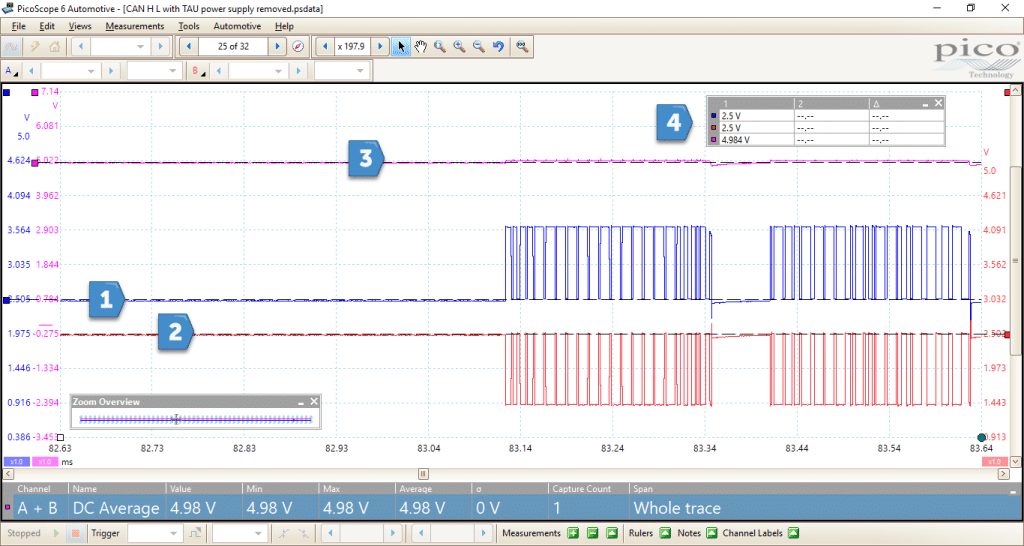Zoom to full view icon

(x=521, y=46)
